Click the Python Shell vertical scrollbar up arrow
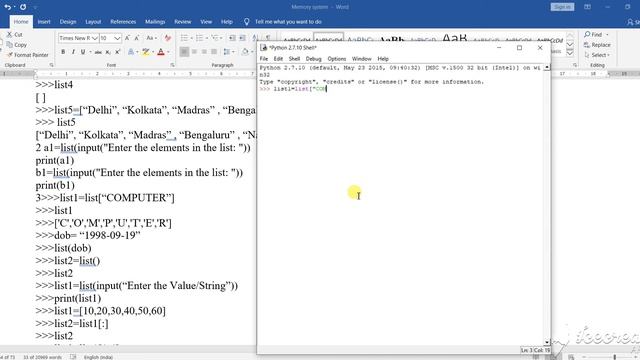 tap(547, 67)
